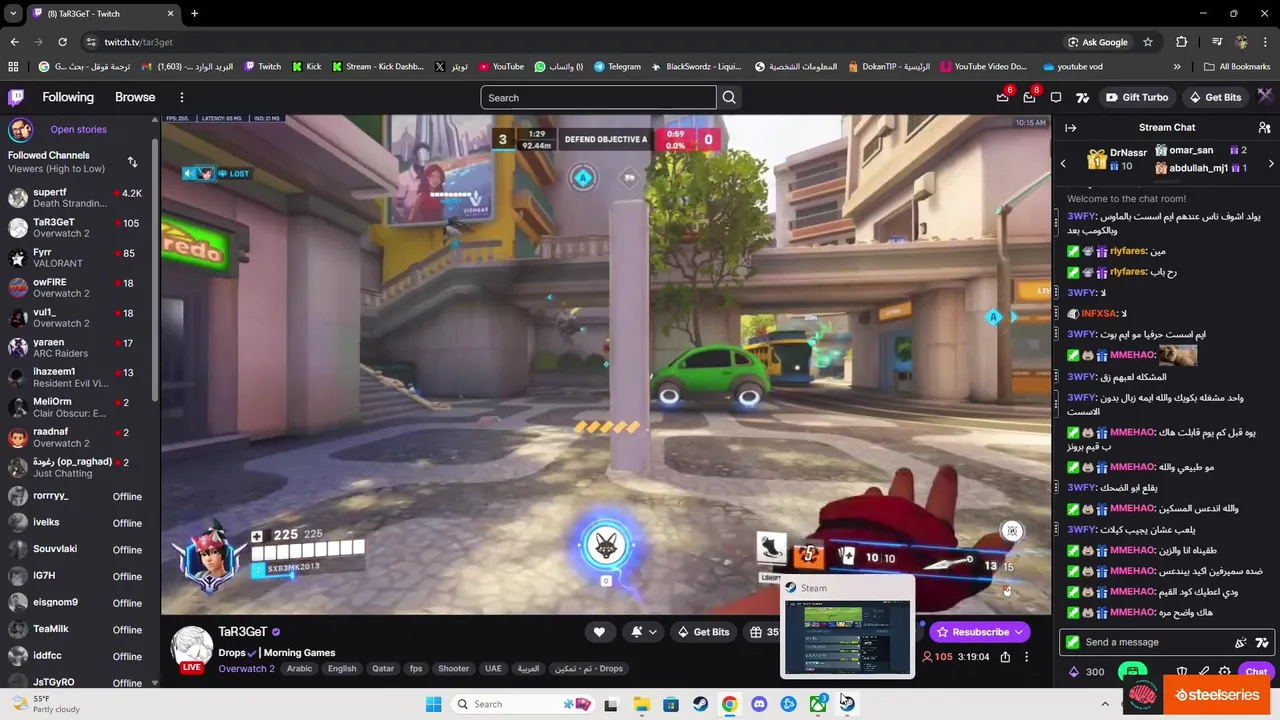Click the Steam window preview thumbnail
This screenshot has width=1280, height=720.
[x=848, y=637]
